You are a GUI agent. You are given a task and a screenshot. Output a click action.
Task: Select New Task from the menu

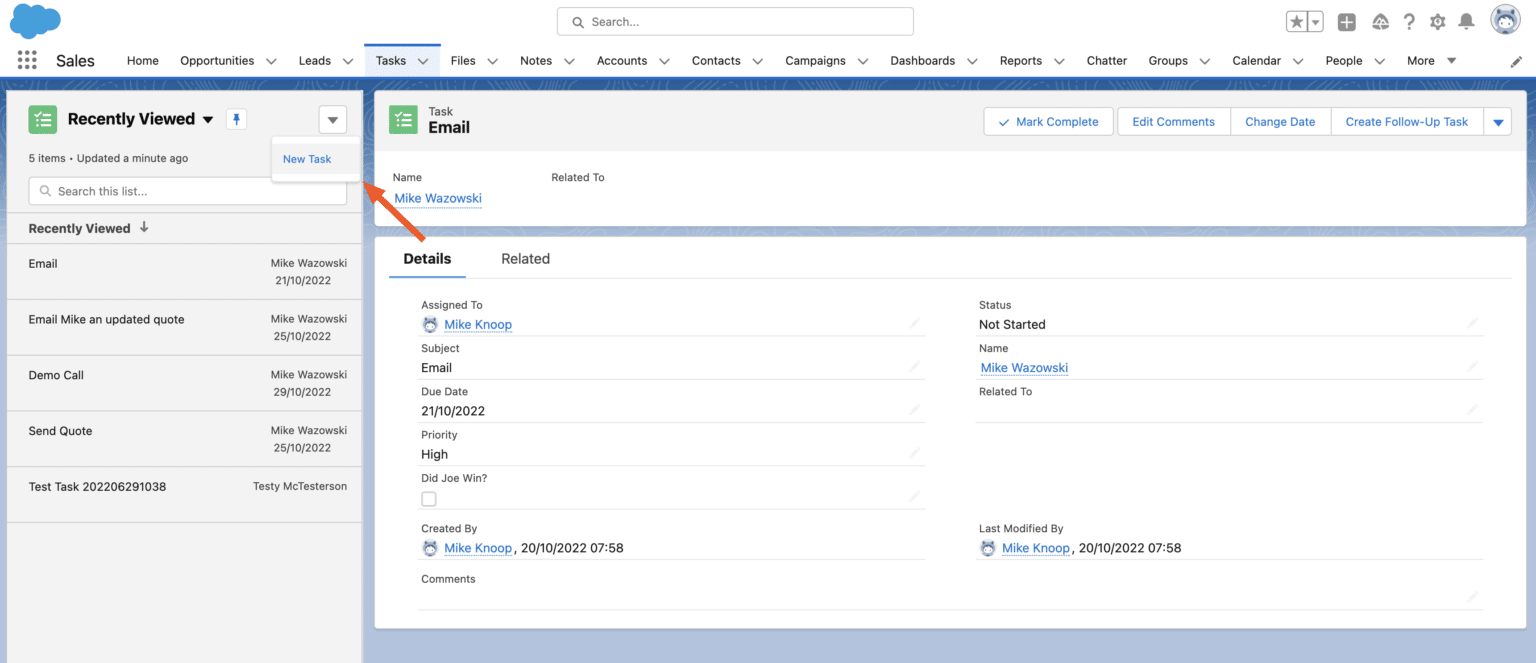306,158
